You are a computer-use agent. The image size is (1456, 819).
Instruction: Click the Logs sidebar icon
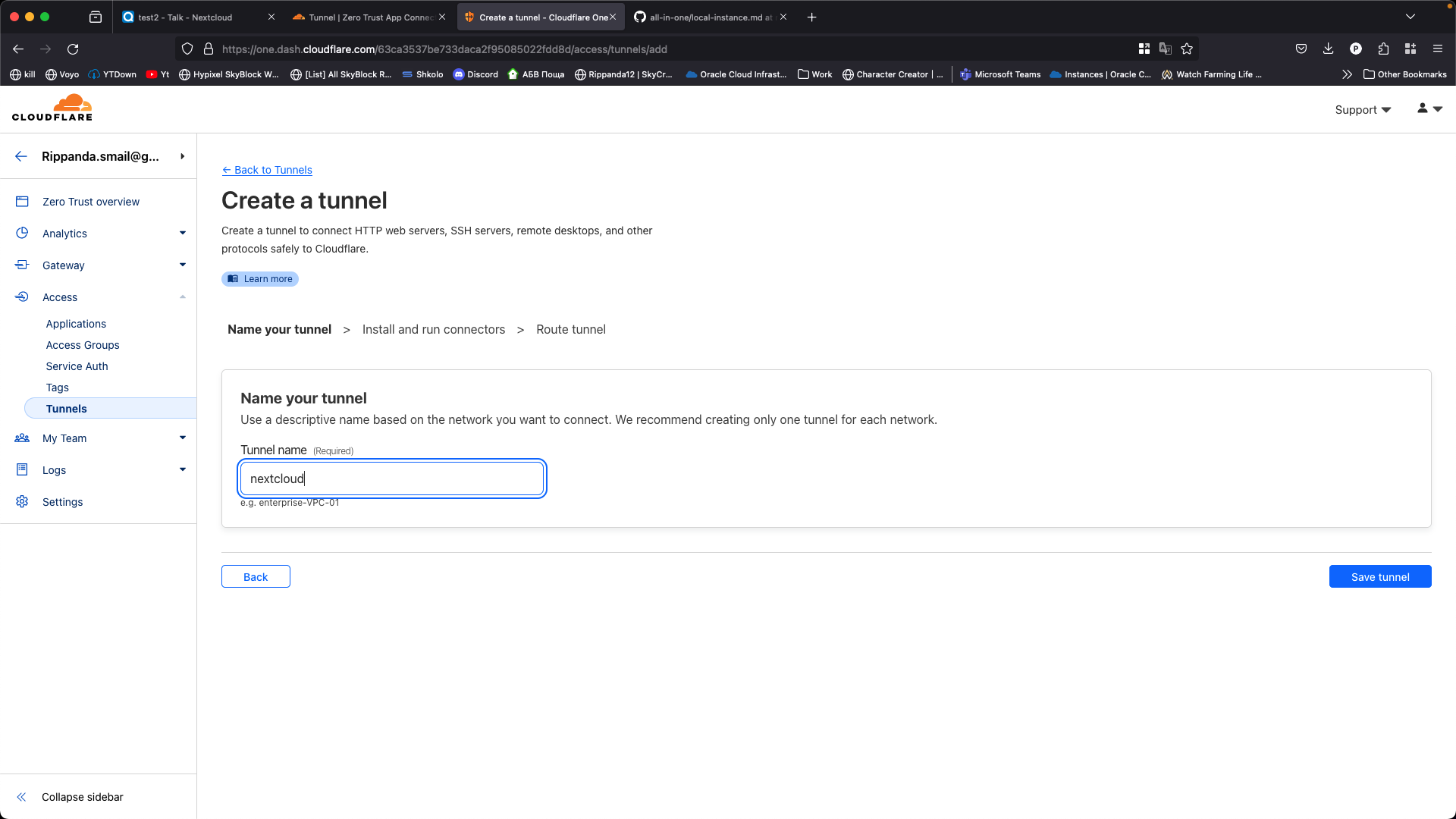[x=22, y=470]
